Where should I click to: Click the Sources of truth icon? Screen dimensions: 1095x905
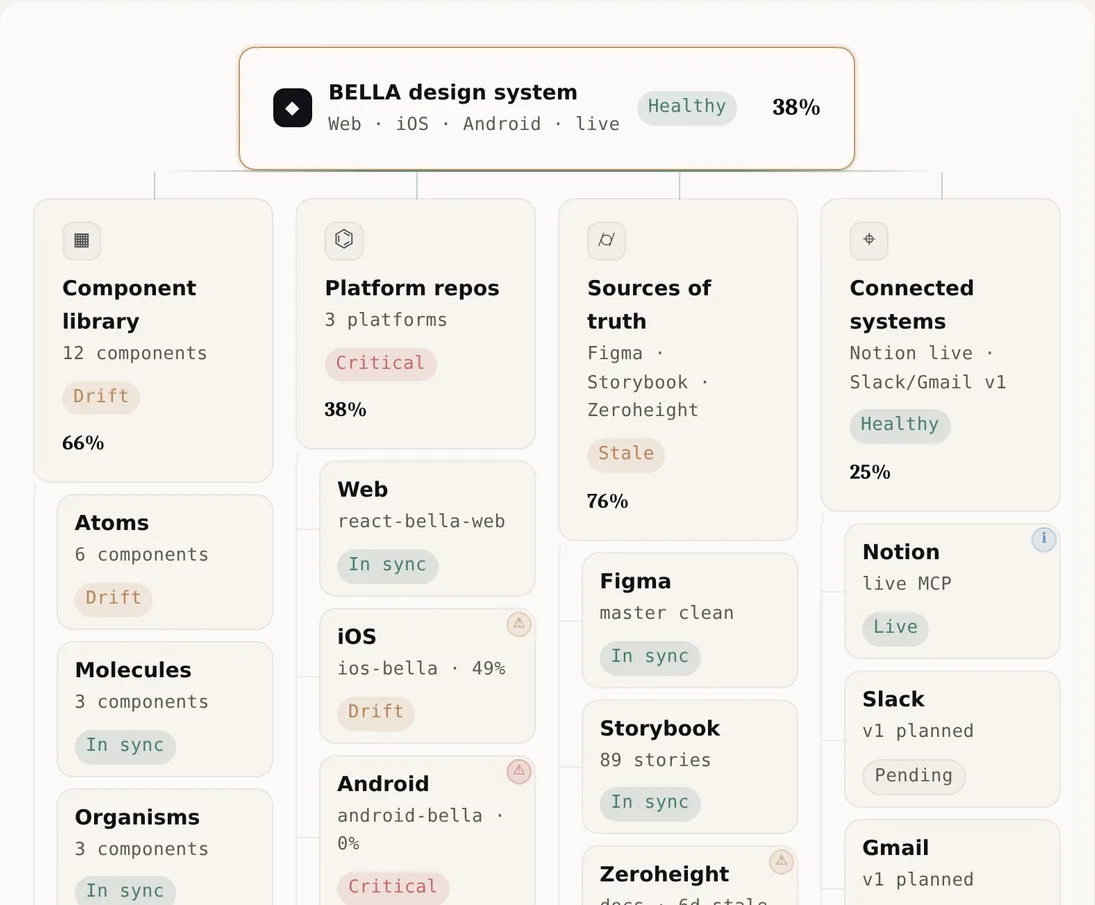[607, 240]
